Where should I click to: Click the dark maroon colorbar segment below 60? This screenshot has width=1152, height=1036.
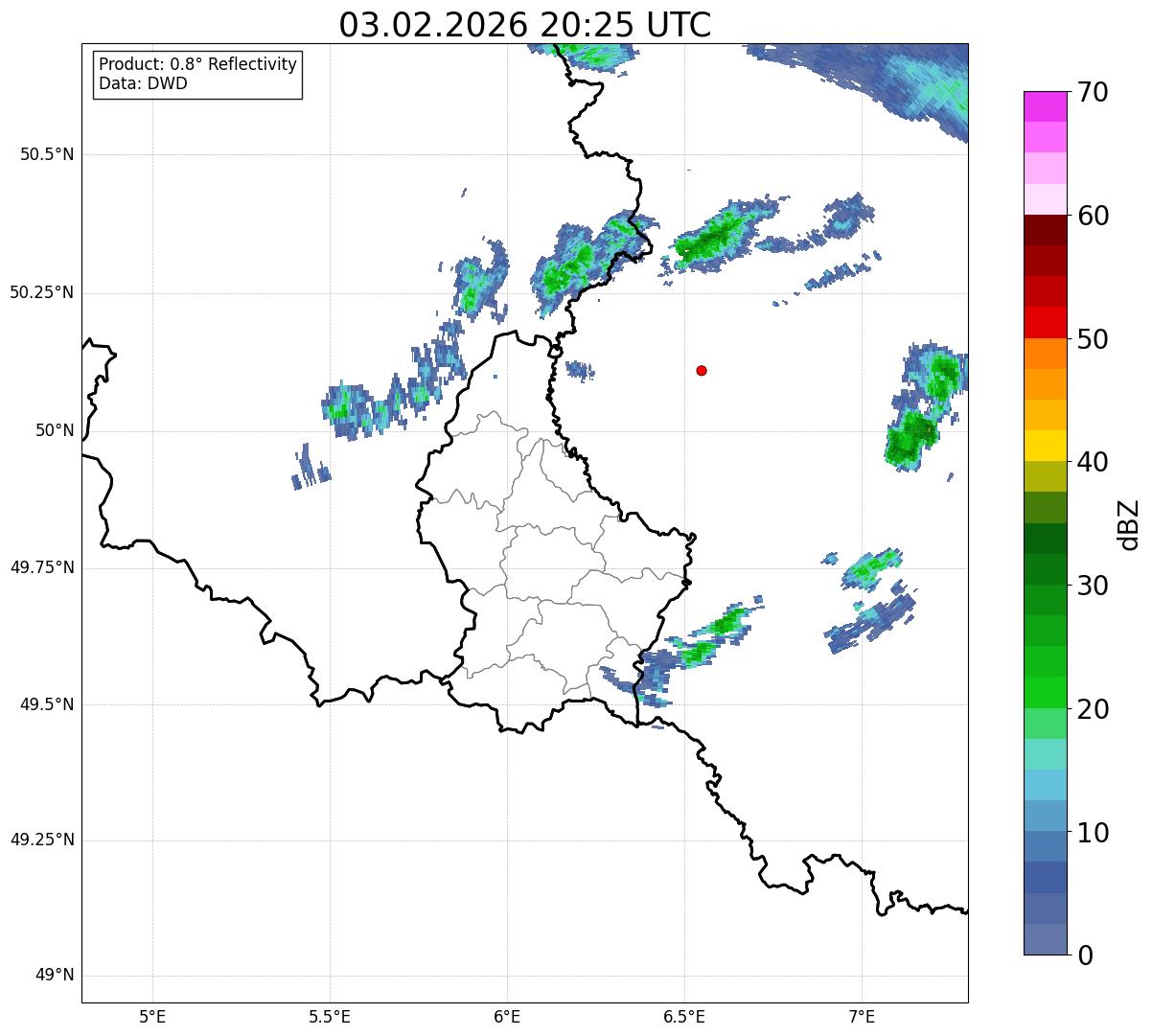[x=1045, y=230]
